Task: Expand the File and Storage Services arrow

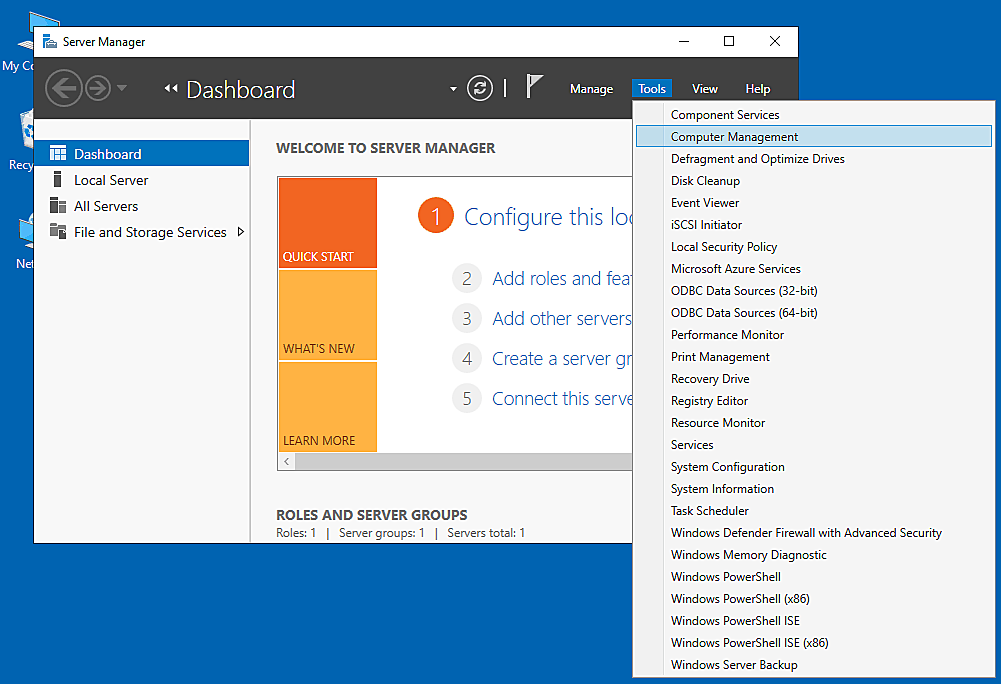Action: click(241, 232)
